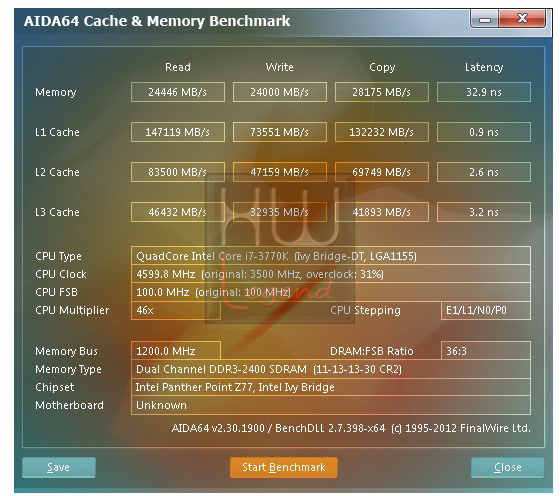
Task: Click the Motherboard field showing Unknown
Action: [x=331, y=405]
